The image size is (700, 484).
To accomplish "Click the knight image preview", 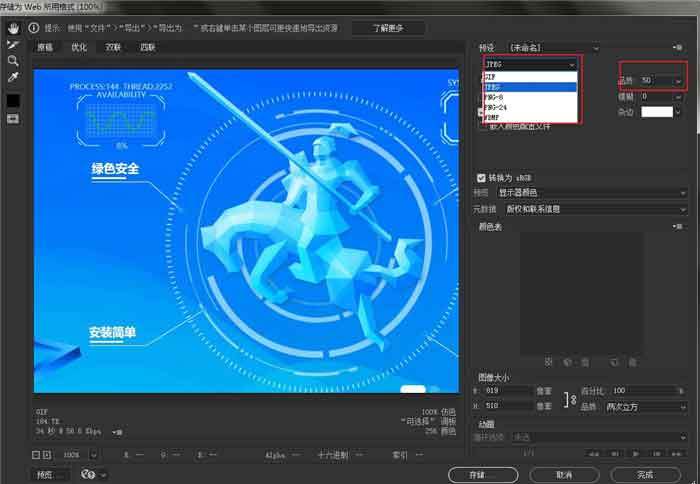I will (246, 231).
